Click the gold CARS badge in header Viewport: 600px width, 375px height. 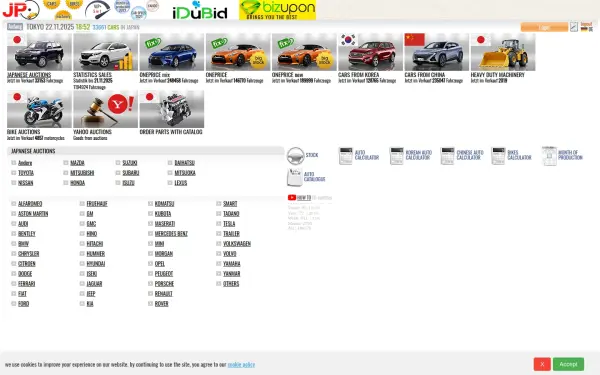pyautogui.click(x=51, y=4)
